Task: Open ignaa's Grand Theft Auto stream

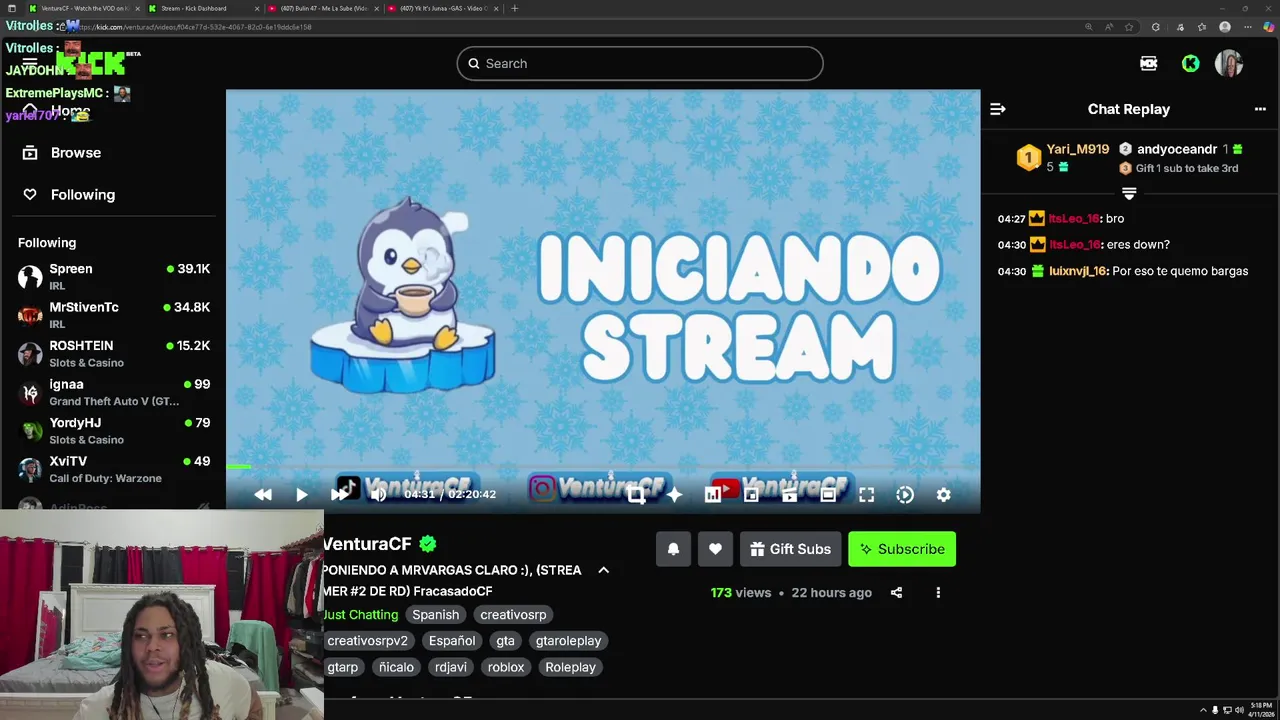Action: 113,392
